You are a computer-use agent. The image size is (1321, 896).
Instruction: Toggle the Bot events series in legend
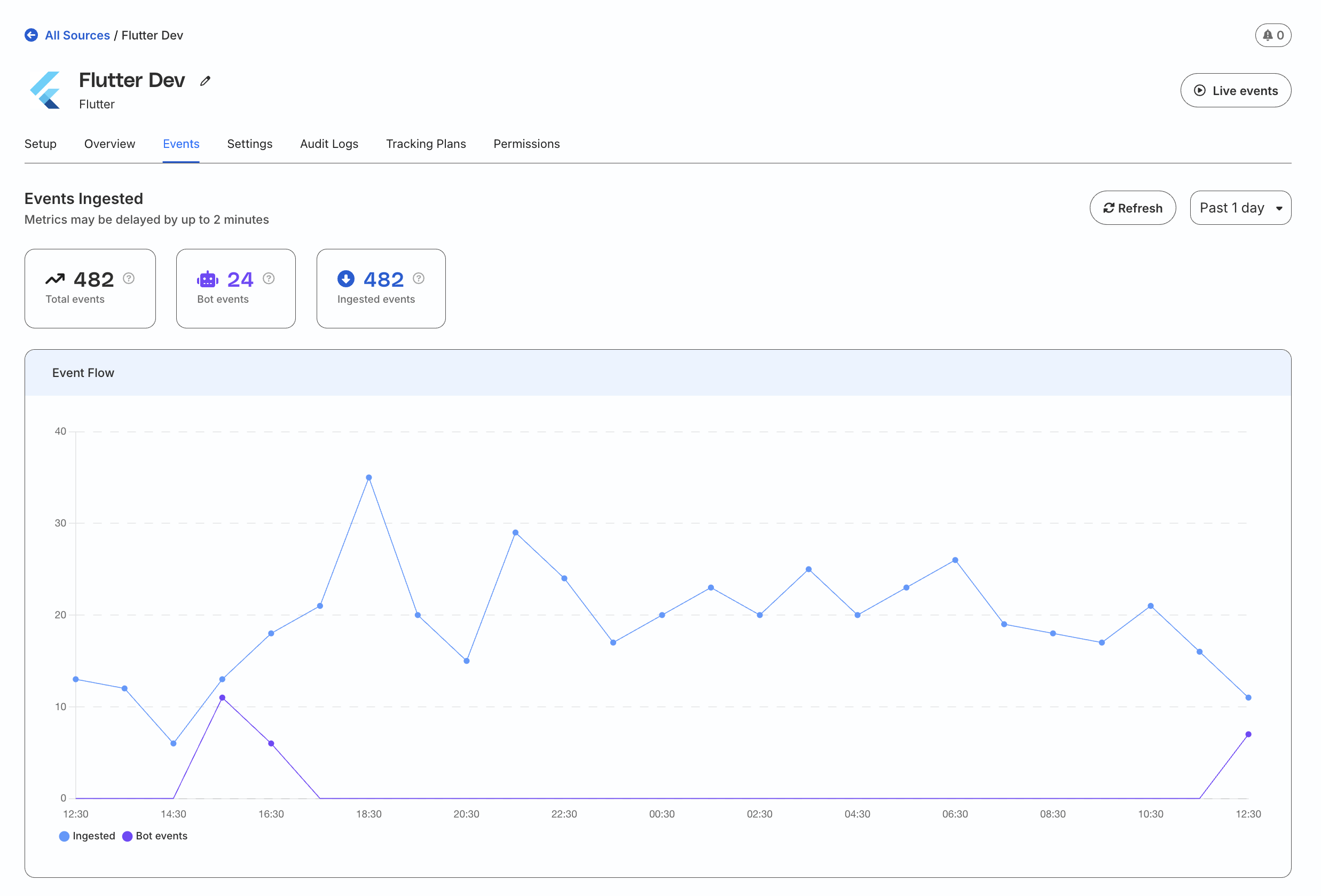tap(155, 836)
